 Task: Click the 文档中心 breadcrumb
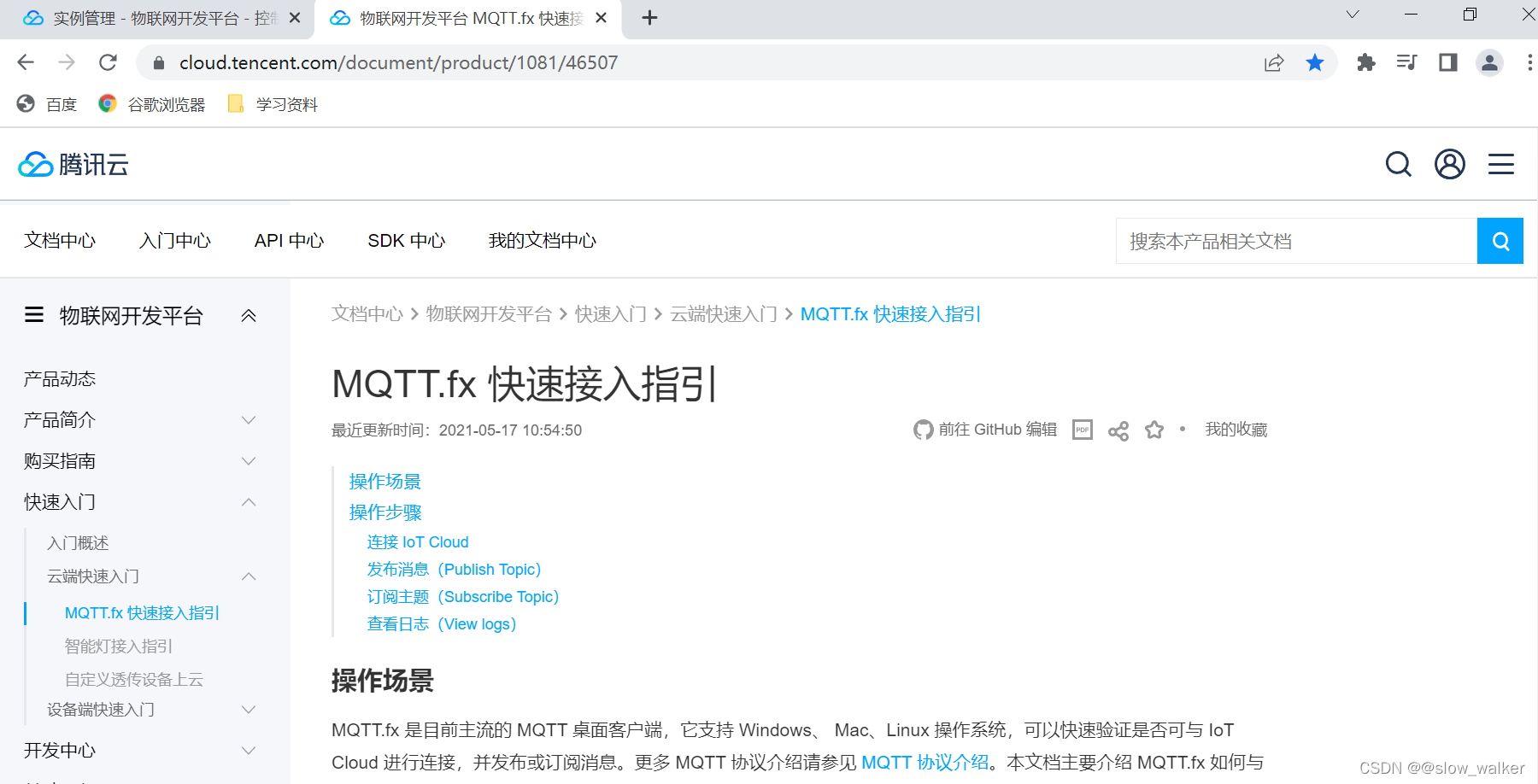pyautogui.click(x=367, y=314)
